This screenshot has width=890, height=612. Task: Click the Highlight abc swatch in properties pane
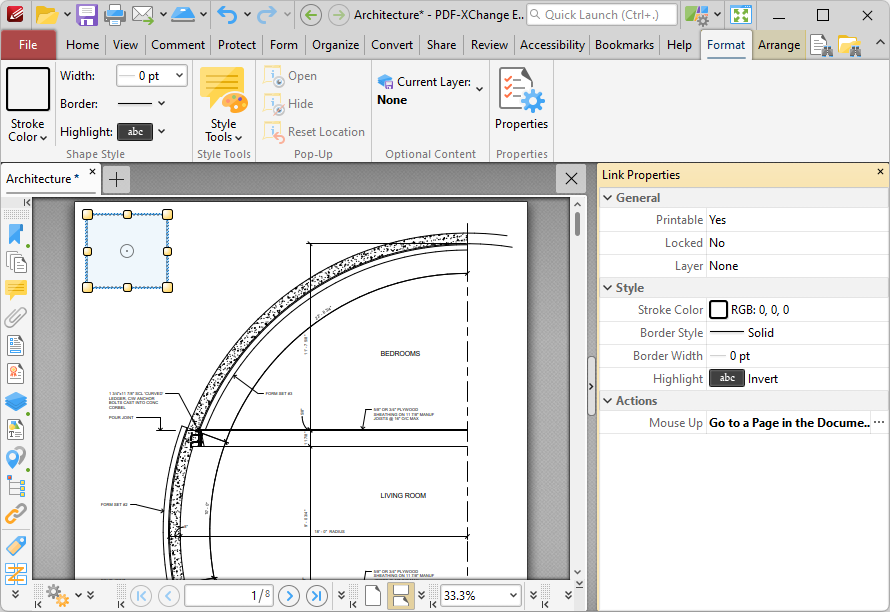[727, 379]
